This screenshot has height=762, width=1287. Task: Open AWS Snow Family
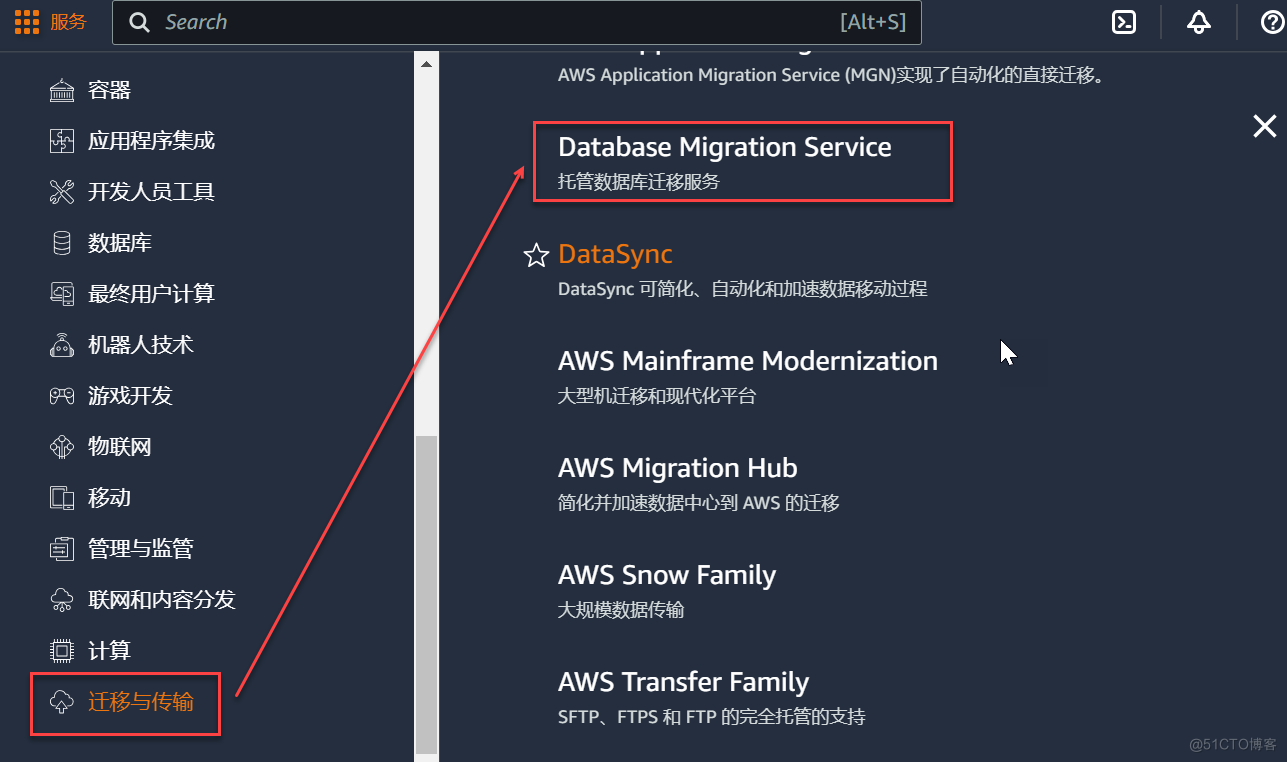tap(667, 575)
